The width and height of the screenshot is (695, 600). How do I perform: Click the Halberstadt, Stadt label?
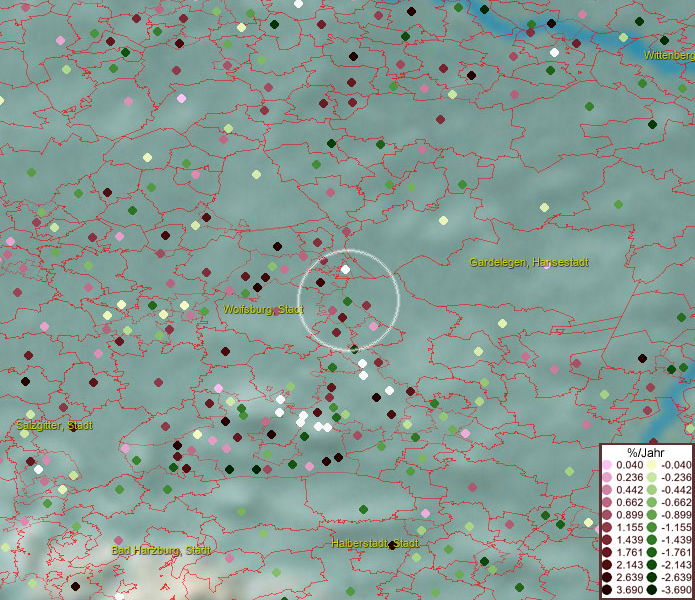375,543
